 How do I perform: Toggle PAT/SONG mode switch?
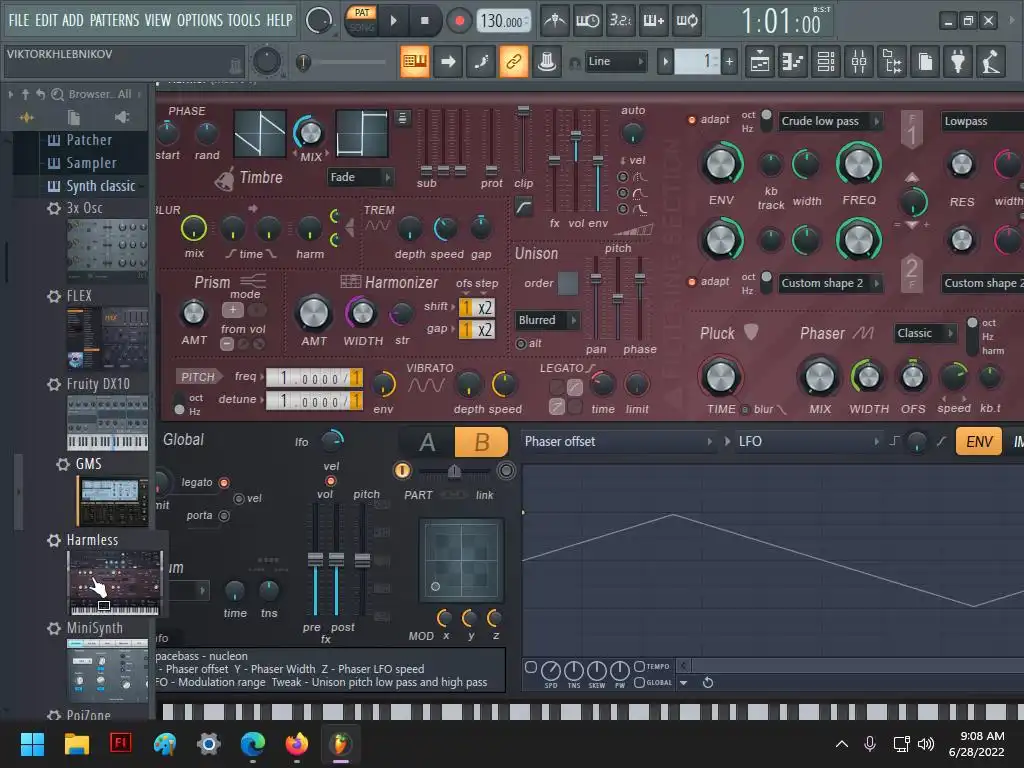point(362,20)
